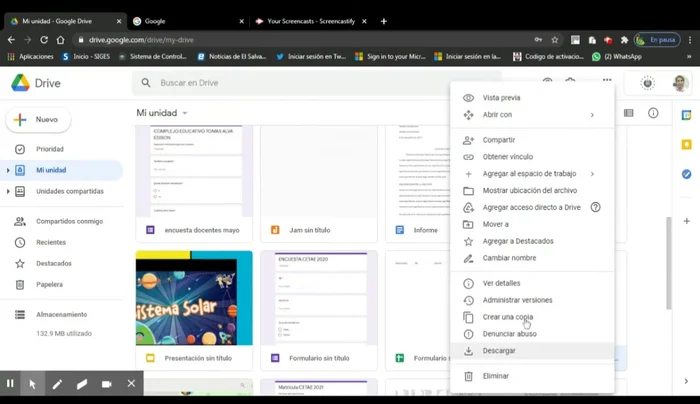Click the help icon beside Agregar acceso directo
700x404 pixels.
tap(595, 207)
